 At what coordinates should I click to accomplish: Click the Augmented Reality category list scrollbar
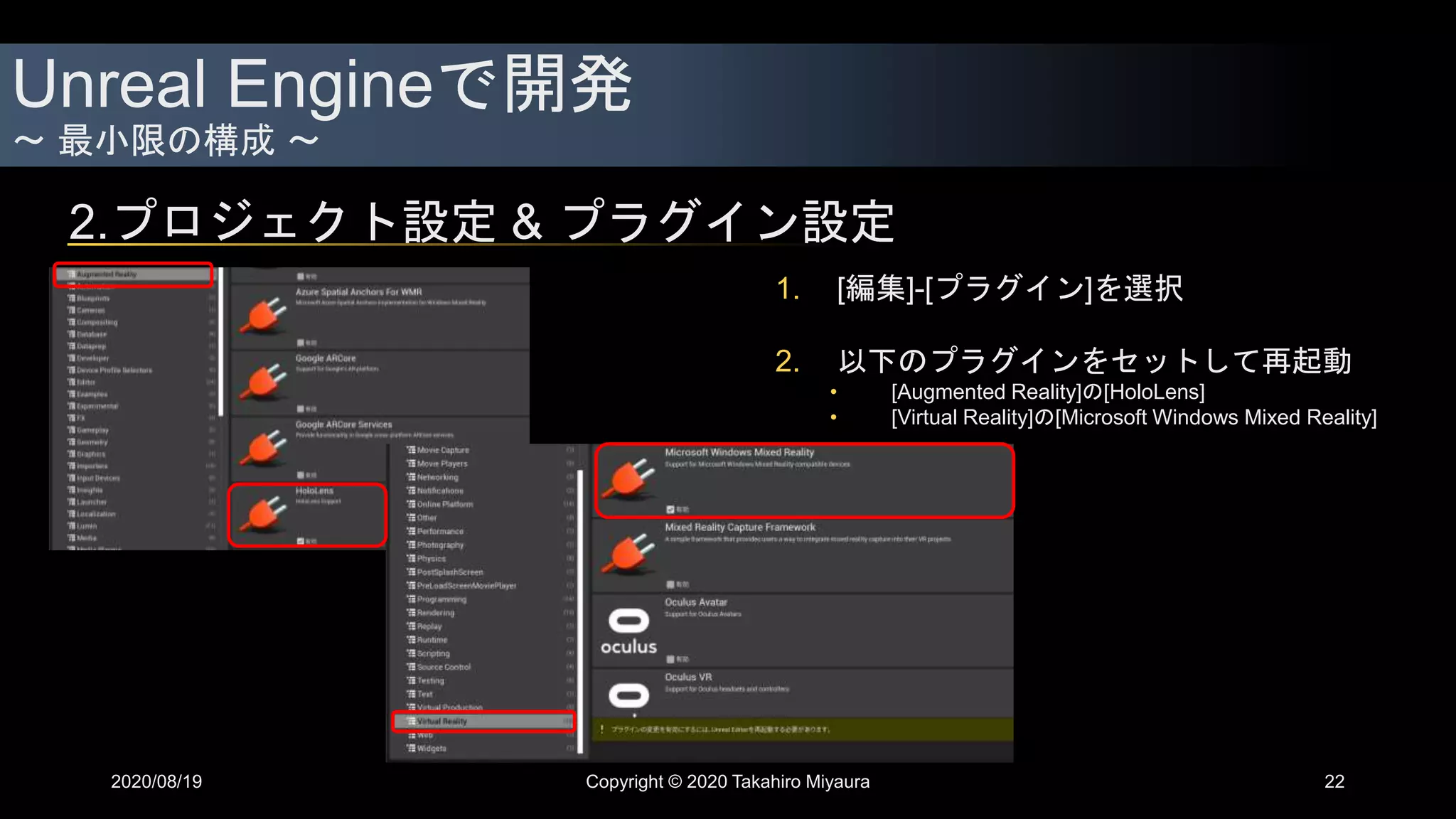tap(221, 341)
